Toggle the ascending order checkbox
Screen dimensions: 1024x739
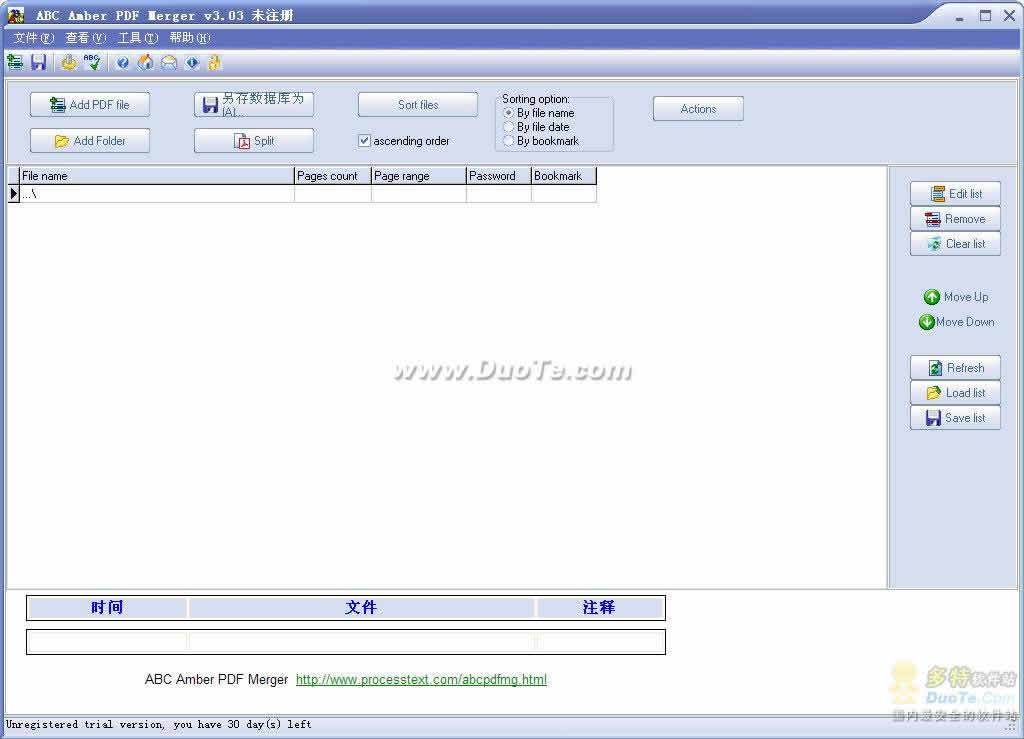tap(364, 141)
